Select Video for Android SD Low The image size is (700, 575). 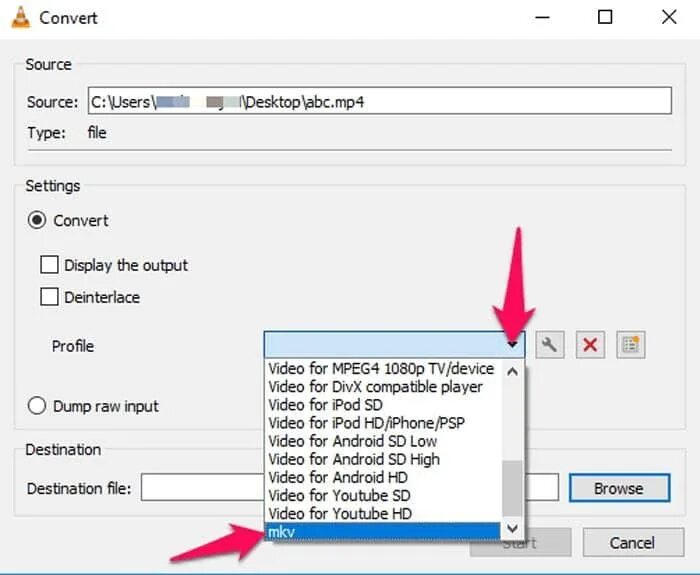tap(382, 441)
